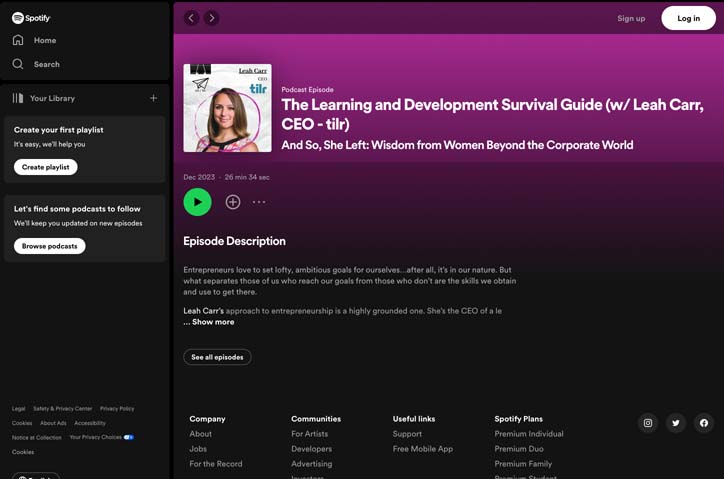The height and width of the screenshot is (479, 724).
Task: Open Twitter social icon
Action: pos(676,423)
